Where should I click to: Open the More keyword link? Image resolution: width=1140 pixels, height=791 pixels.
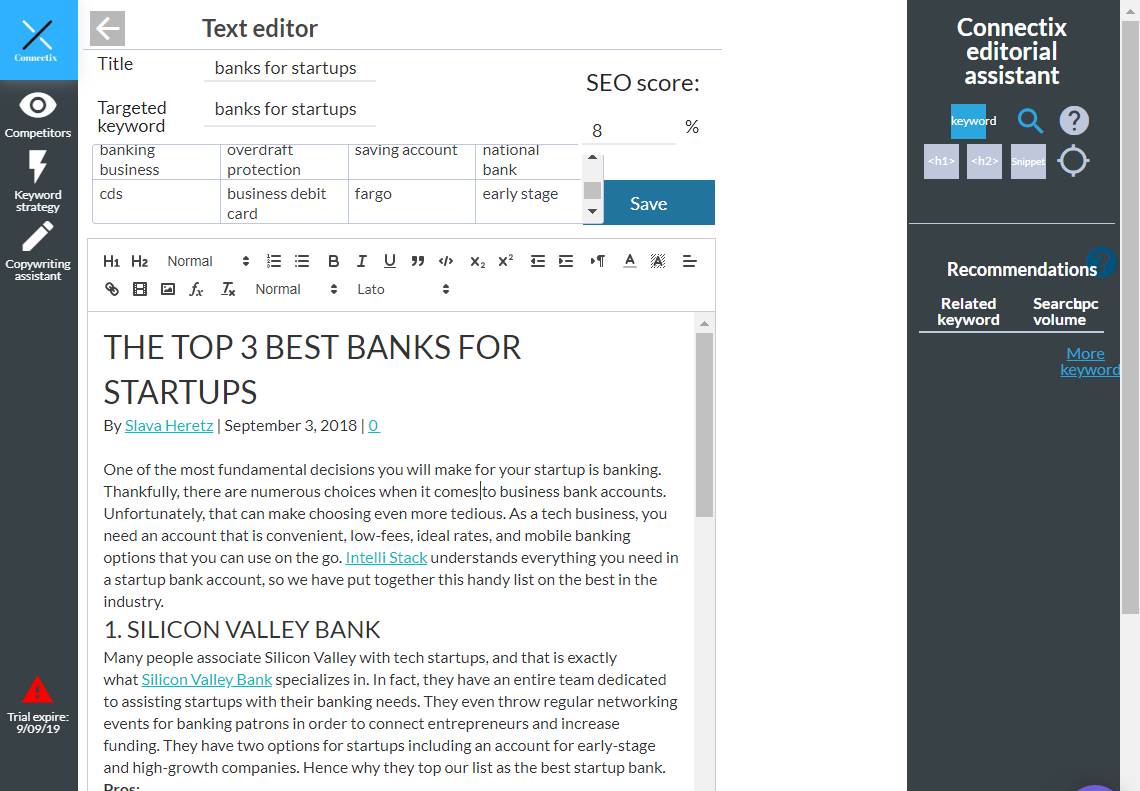point(1090,362)
